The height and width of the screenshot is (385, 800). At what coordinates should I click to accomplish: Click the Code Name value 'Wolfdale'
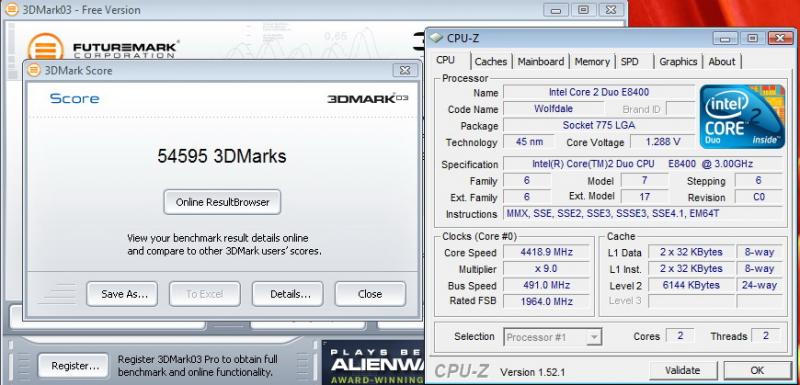553,109
